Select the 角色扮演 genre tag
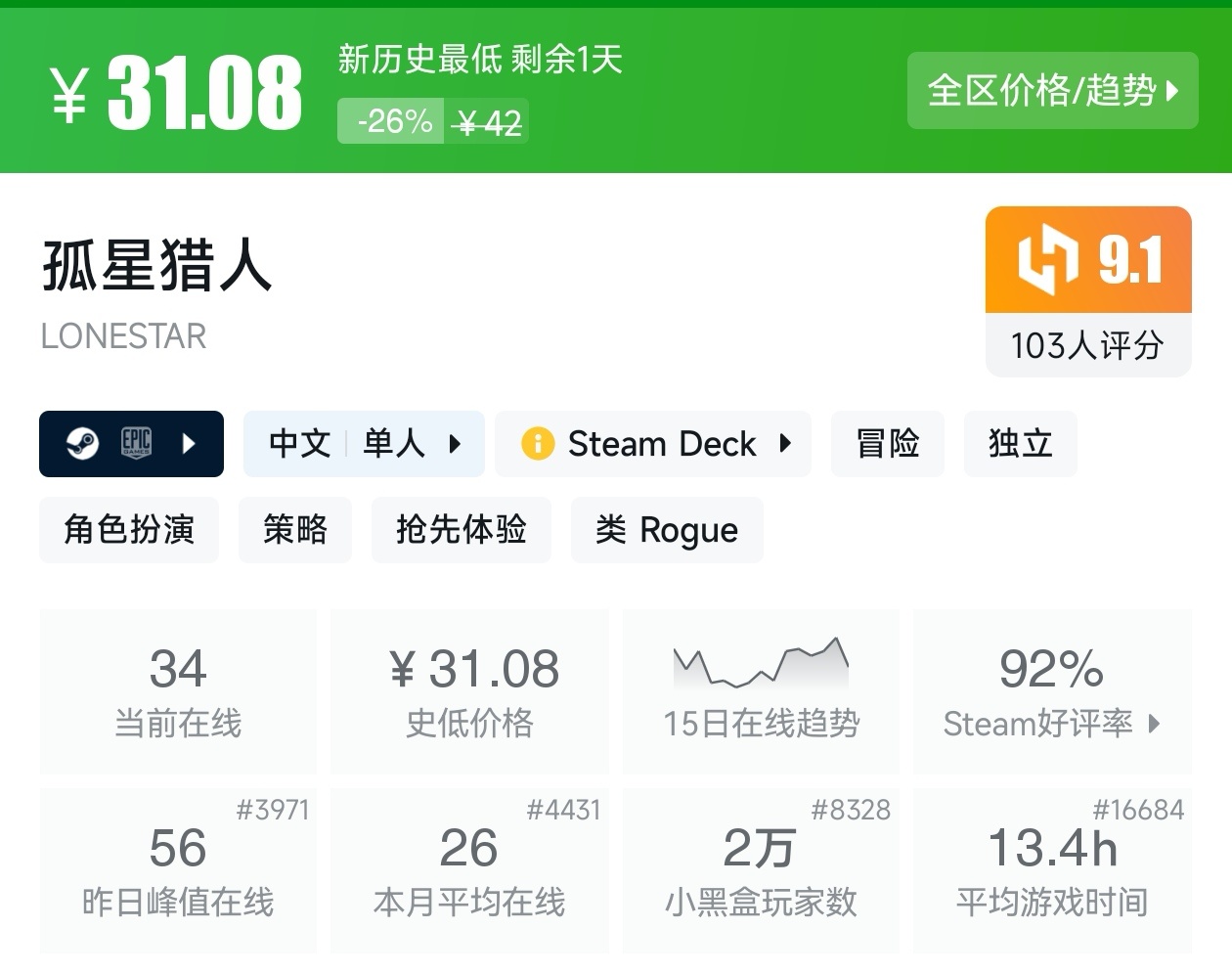Screen dimensions: 1232x973 pyautogui.click(x=129, y=530)
